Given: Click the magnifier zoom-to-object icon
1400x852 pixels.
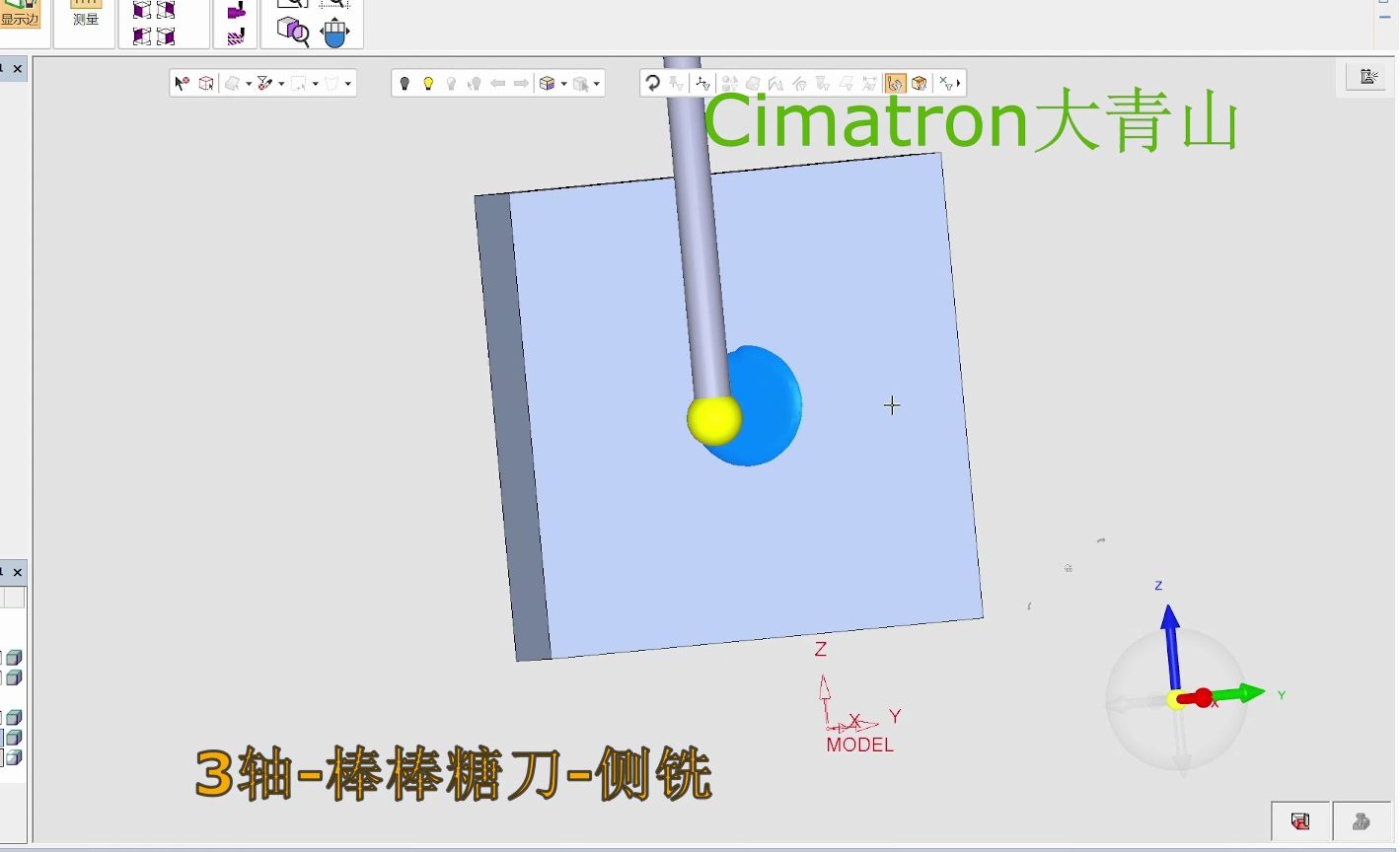Looking at the screenshot, I should [292, 31].
